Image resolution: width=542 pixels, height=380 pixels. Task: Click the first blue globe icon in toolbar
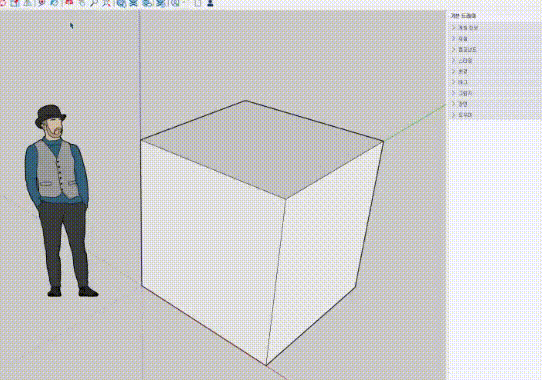coord(121,3)
